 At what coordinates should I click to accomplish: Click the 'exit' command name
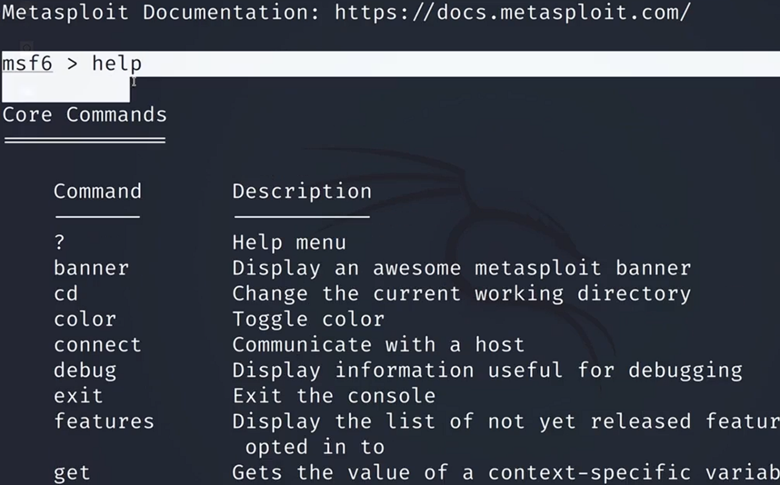coord(79,396)
